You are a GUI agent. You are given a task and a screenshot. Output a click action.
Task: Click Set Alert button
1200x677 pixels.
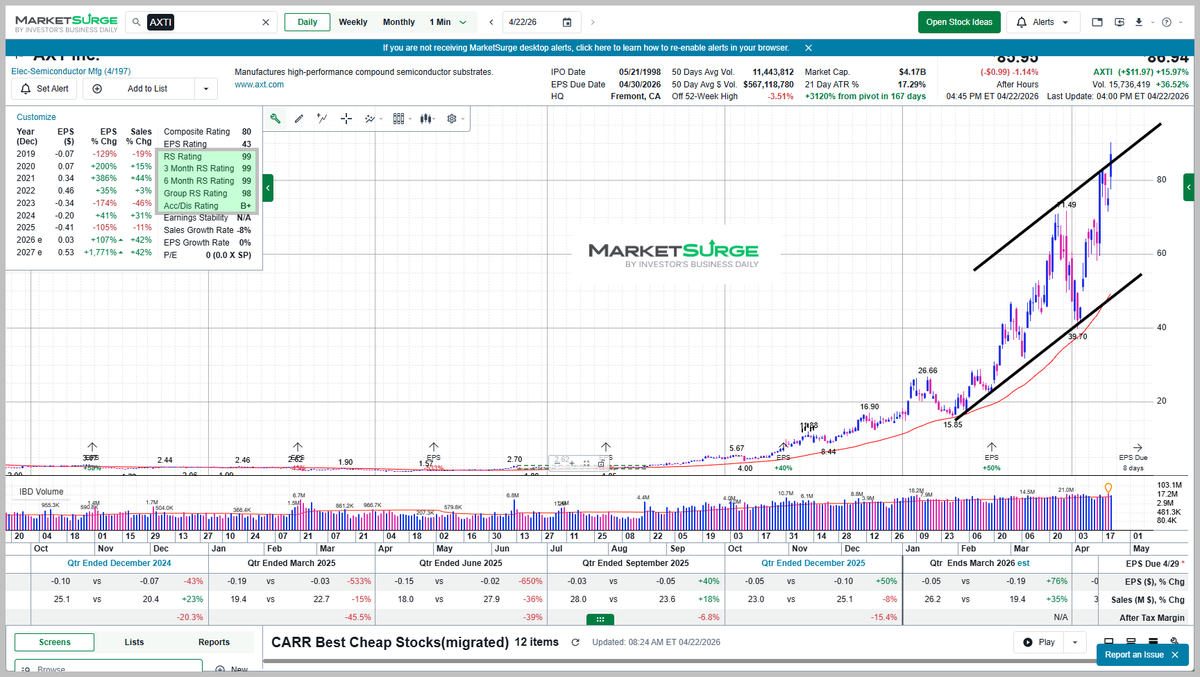43,88
